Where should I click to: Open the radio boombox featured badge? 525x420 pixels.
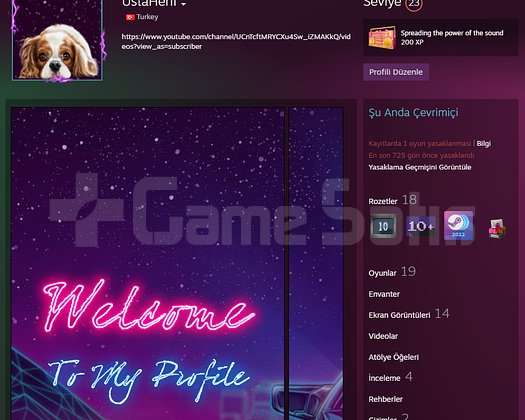pos(382,38)
